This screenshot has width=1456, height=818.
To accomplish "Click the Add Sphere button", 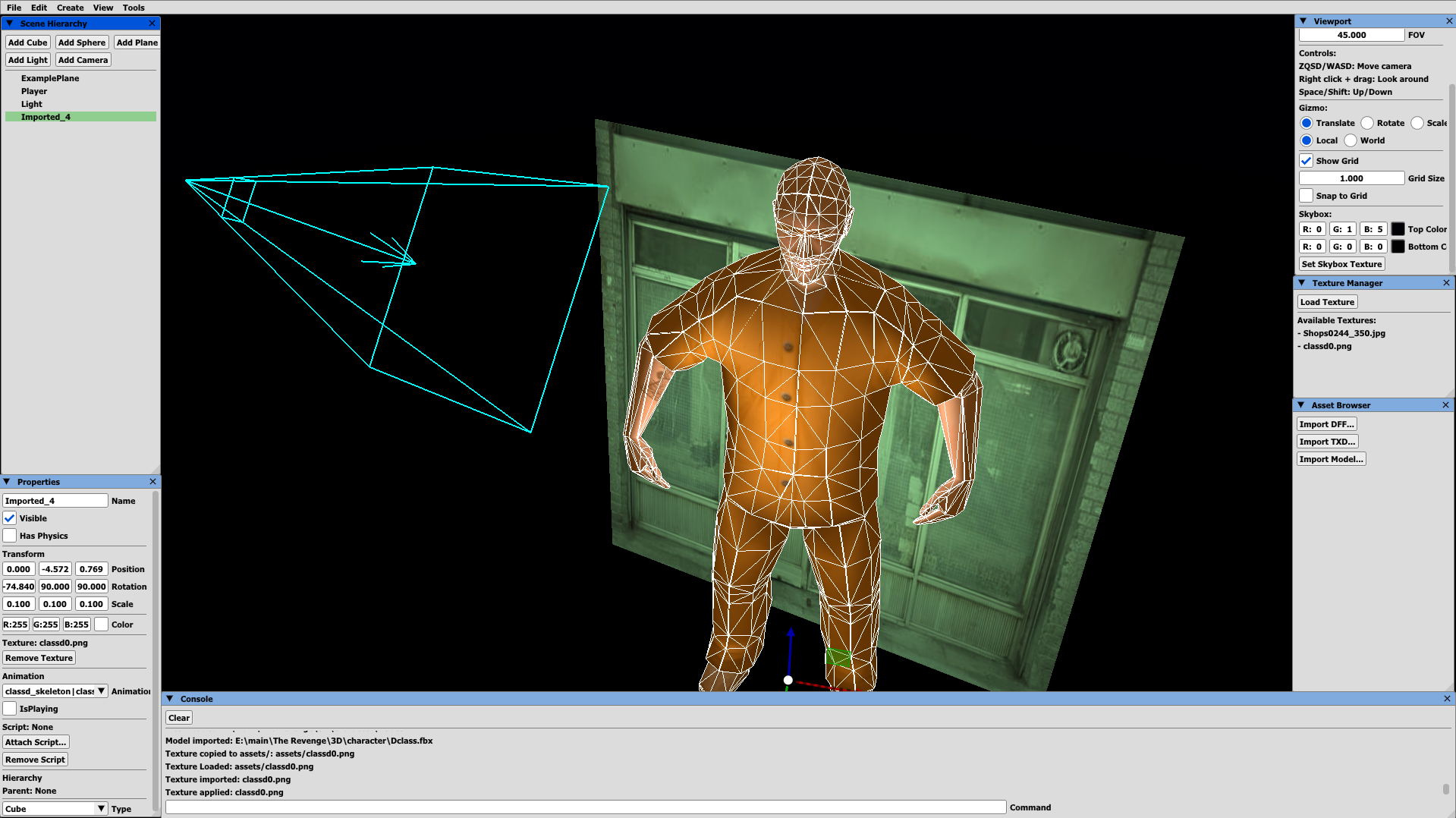I will 81,42.
